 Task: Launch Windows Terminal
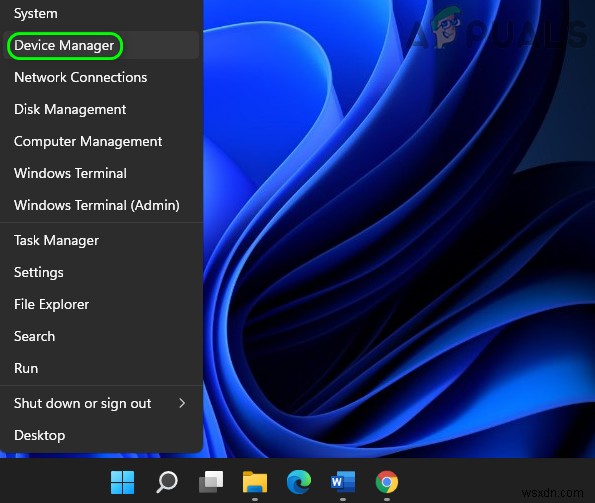coord(101,173)
